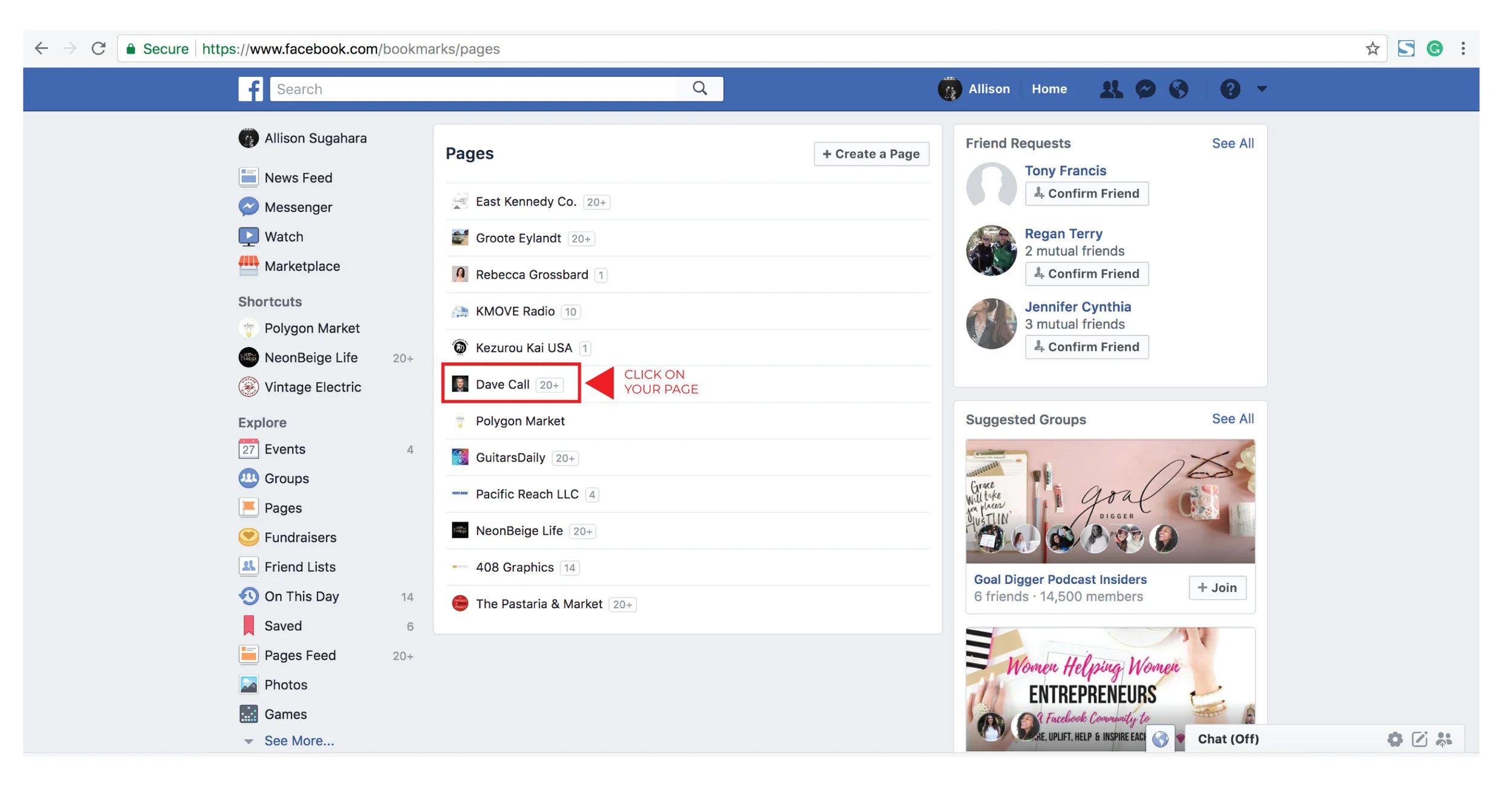
Task: Click the search magnifier icon
Action: (x=700, y=89)
